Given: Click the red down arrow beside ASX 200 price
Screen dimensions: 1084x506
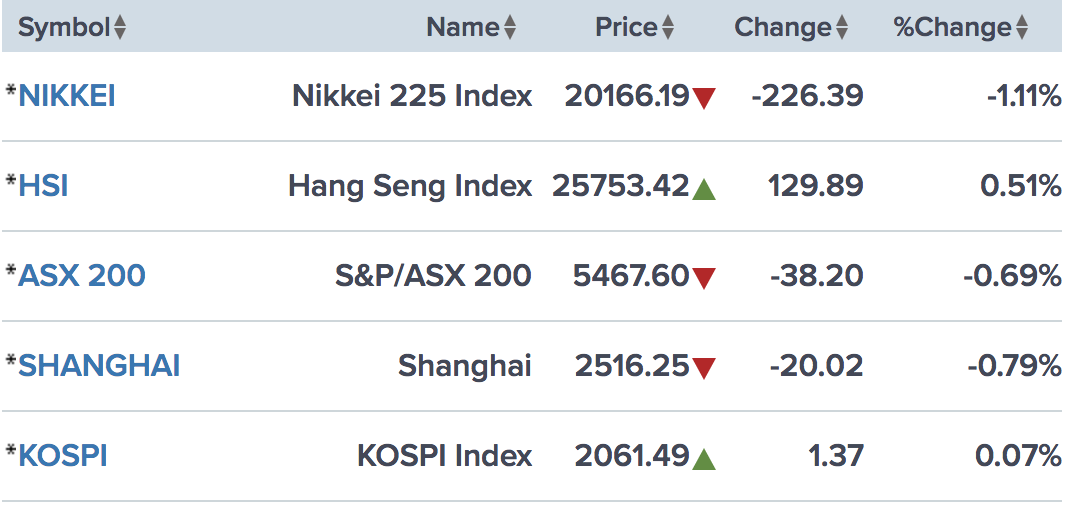Looking at the screenshot, I should (704, 278).
